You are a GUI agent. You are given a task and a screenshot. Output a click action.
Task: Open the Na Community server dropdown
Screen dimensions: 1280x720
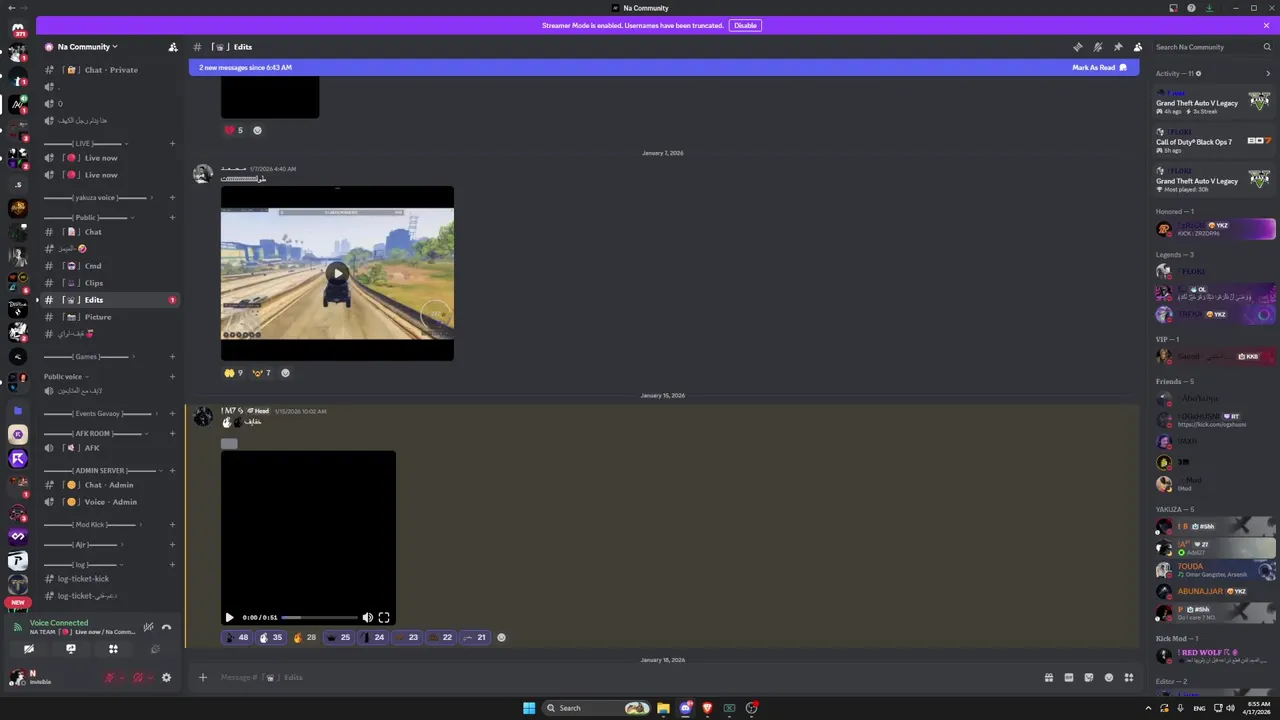click(88, 47)
